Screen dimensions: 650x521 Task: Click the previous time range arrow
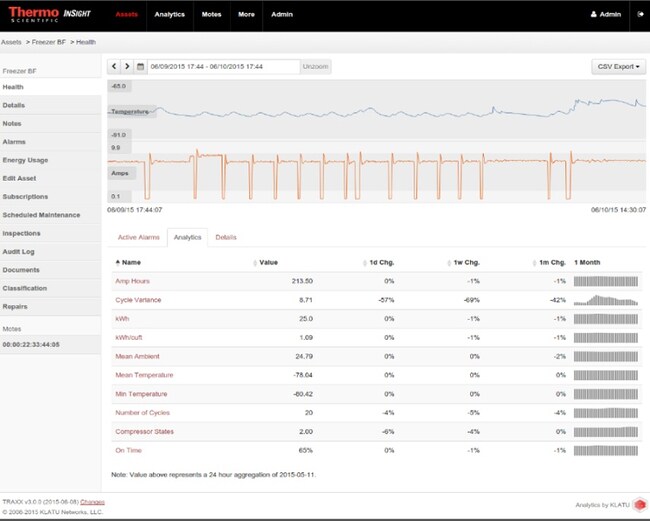coord(114,66)
